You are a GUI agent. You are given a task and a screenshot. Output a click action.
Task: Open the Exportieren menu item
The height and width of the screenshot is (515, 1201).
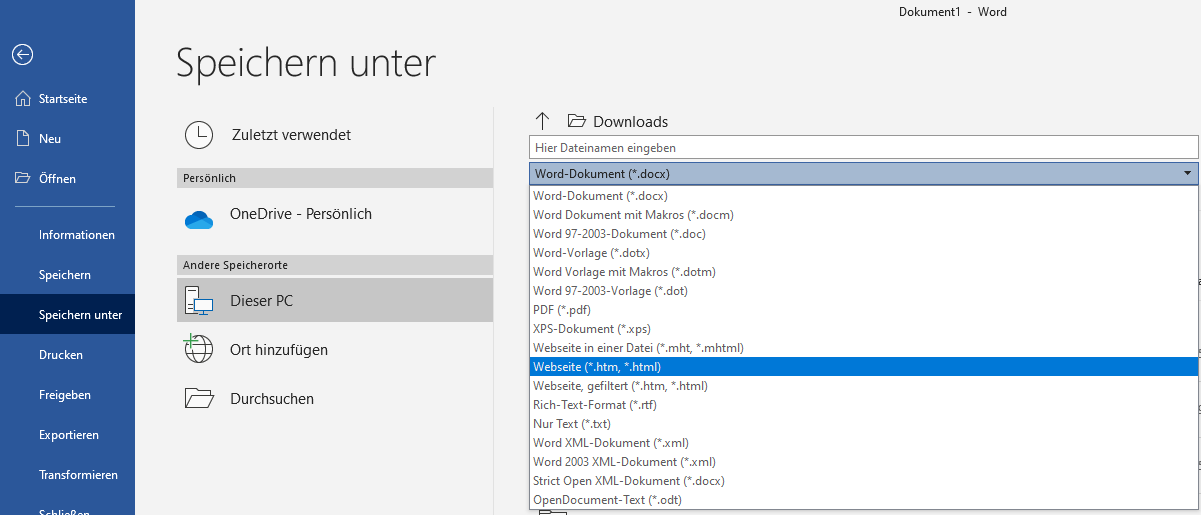click(x=68, y=435)
